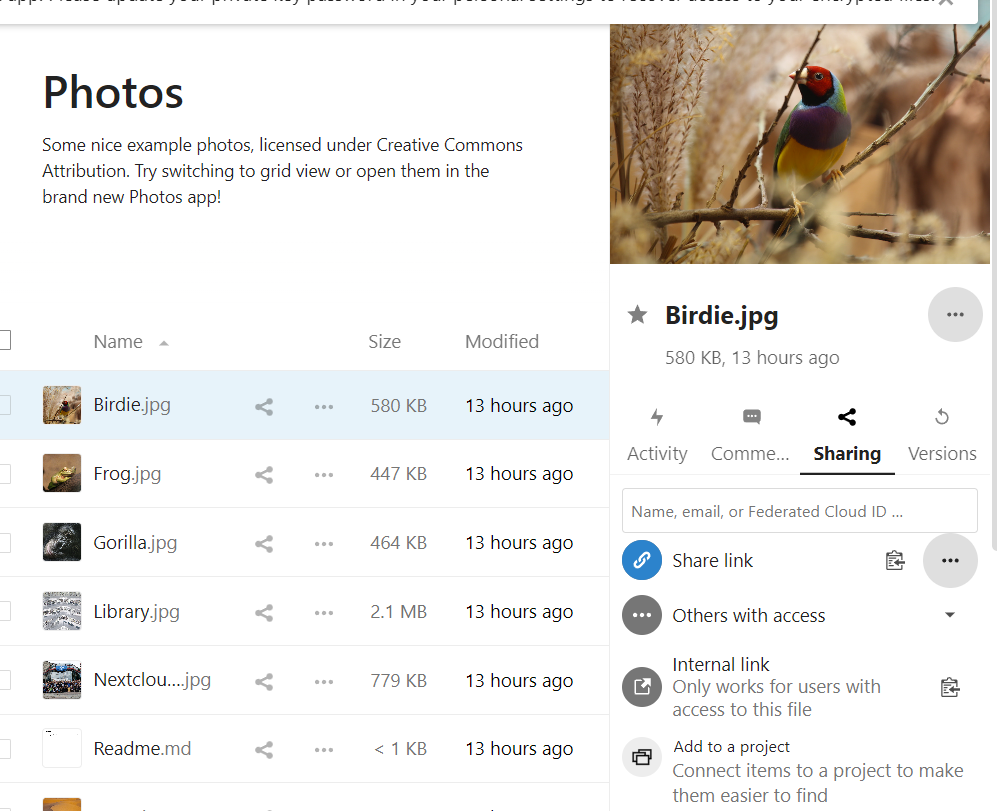Click the share icon in the Birdie.jpg row

[264, 406]
